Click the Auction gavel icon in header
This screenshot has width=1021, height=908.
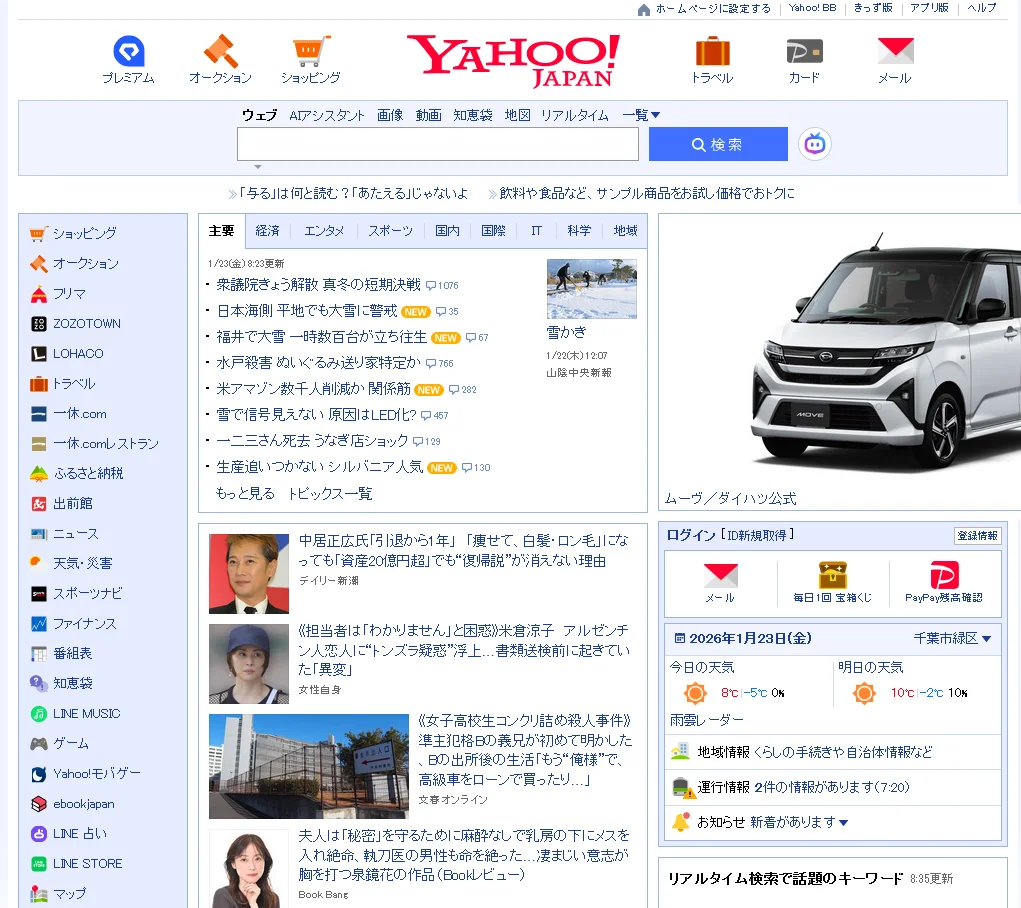(220, 52)
